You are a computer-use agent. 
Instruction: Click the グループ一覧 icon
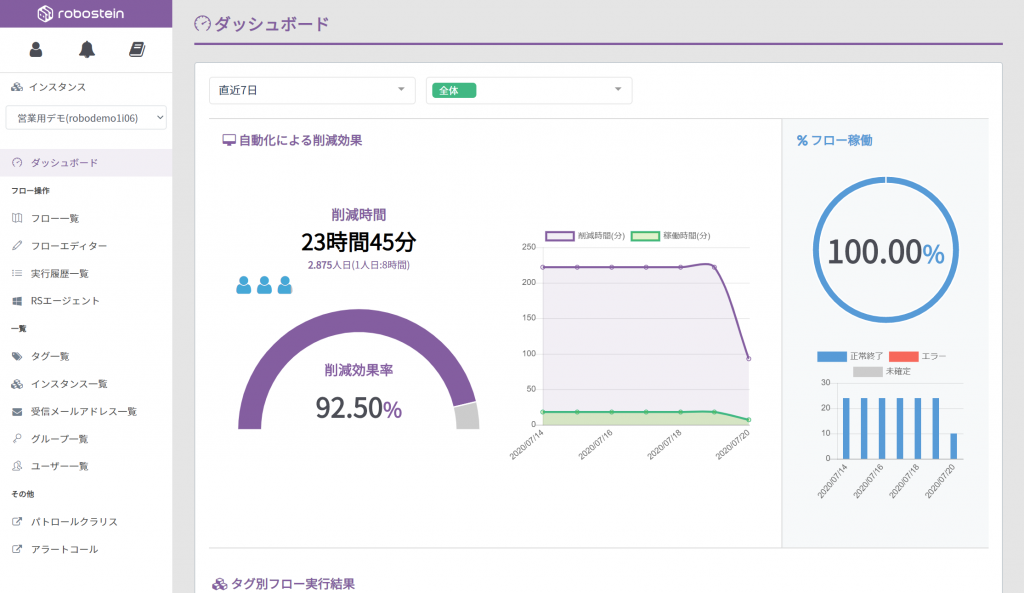tap(17, 439)
